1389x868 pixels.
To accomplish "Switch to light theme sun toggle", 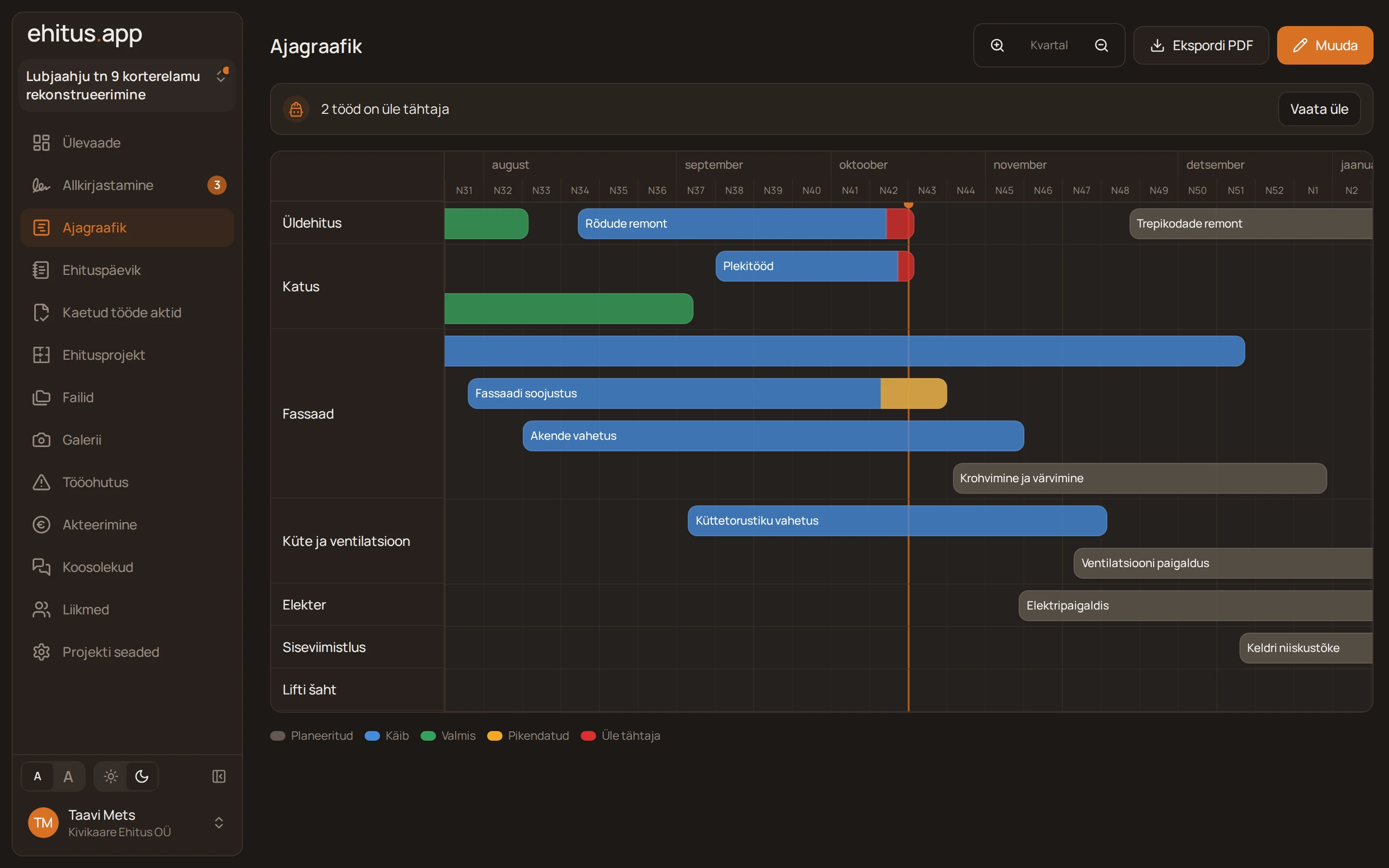I will (111, 776).
